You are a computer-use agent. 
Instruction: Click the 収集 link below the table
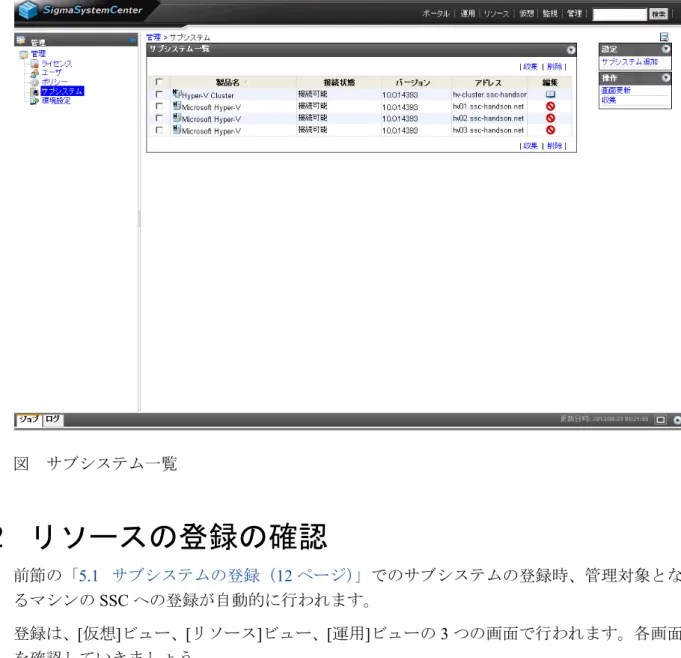point(530,146)
